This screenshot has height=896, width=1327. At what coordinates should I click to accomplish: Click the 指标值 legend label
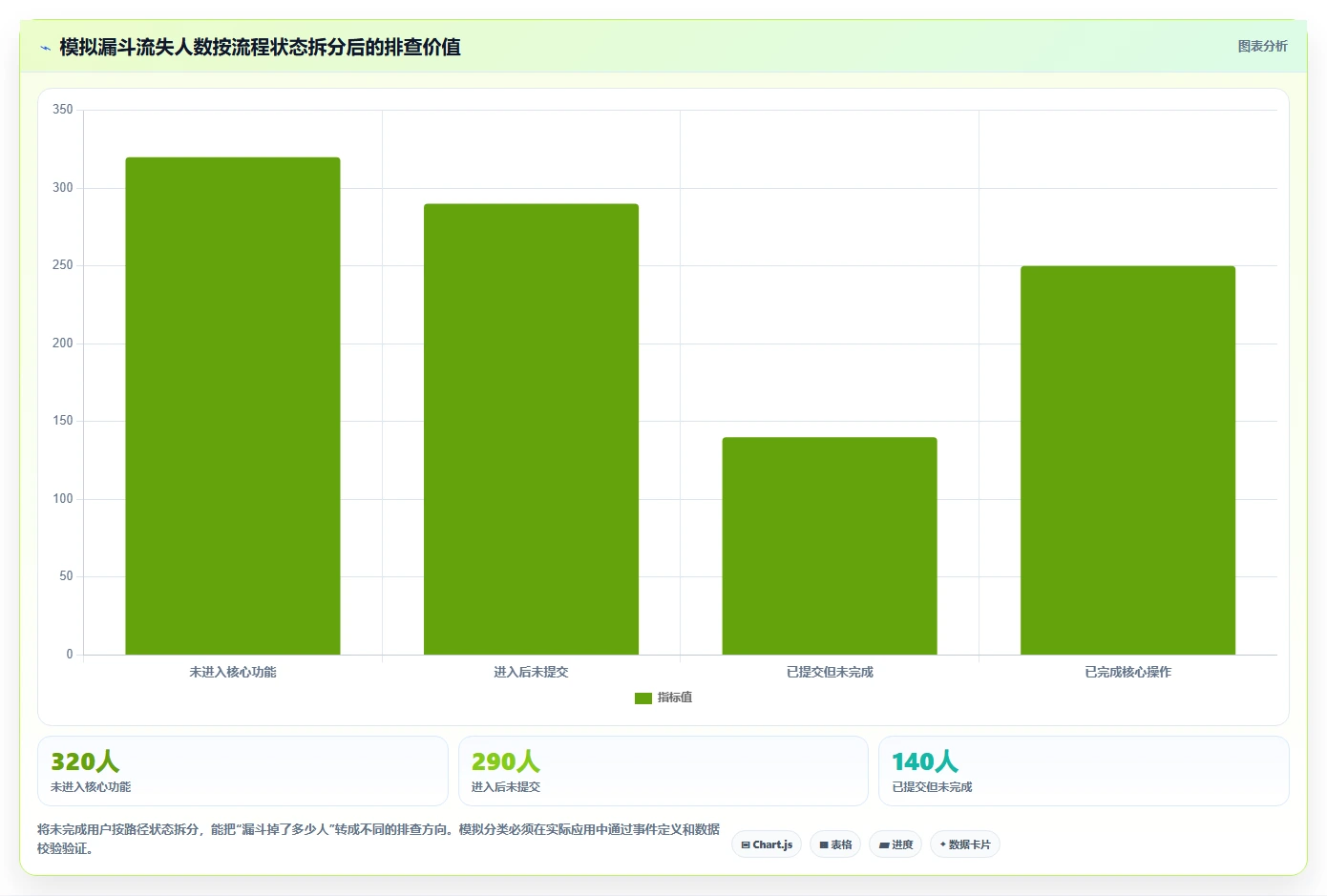coord(675,698)
